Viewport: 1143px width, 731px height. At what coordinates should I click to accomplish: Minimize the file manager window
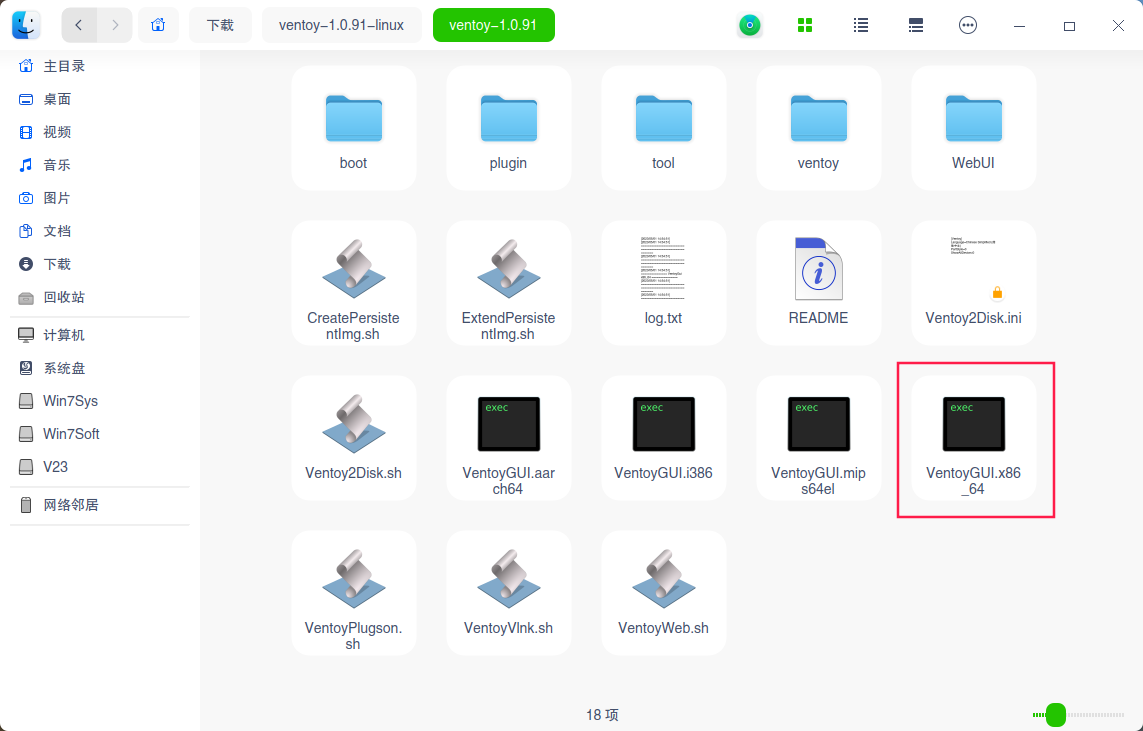1020,26
